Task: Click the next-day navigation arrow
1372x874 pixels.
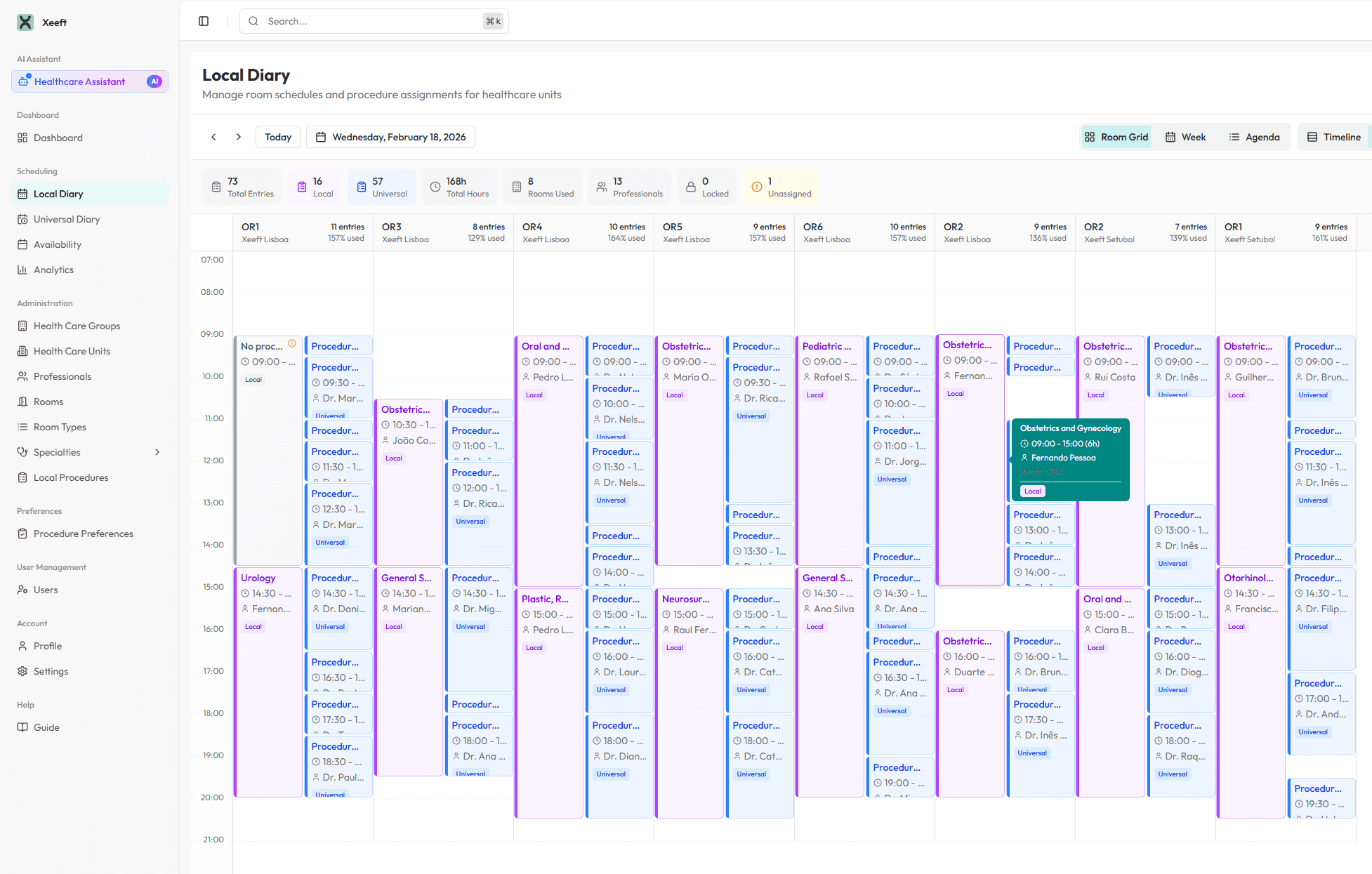Action: (238, 137)
